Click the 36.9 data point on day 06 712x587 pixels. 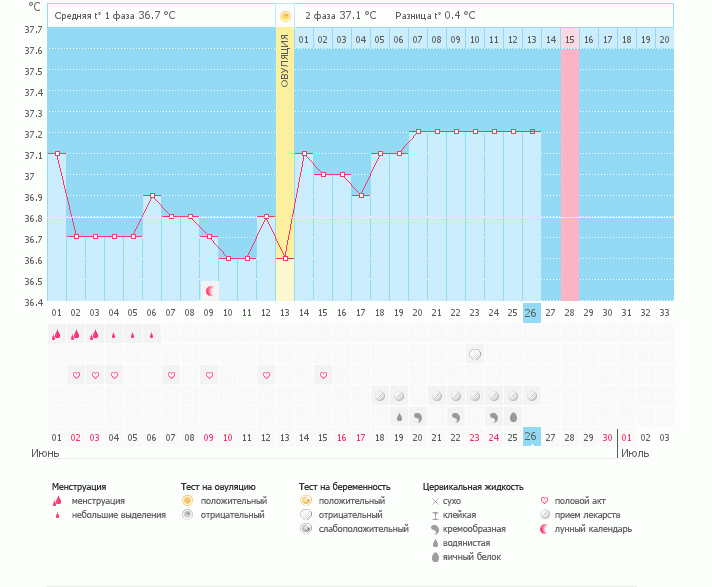(x=152, y=196)
